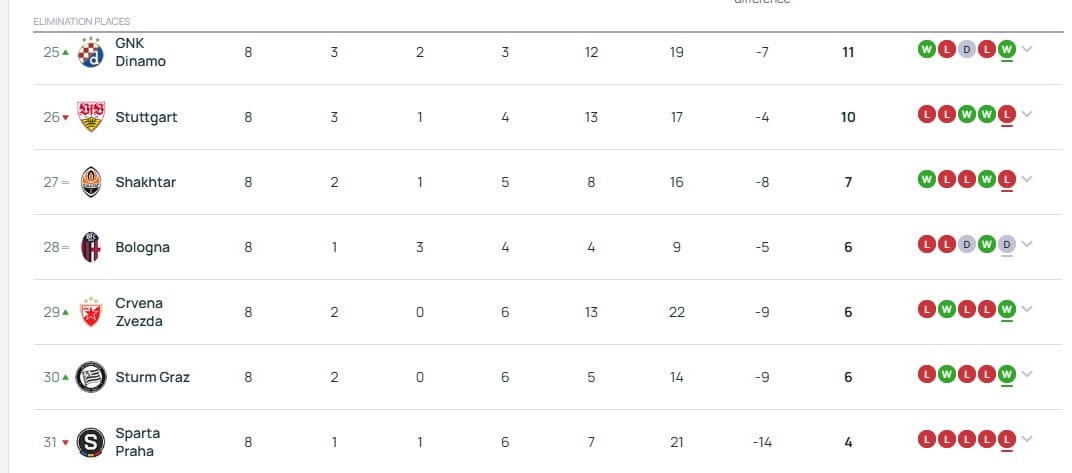Expand Sparta Praha row details chevron
The width and height of the screenshot is (1072, 473).
coord(1026,439)
